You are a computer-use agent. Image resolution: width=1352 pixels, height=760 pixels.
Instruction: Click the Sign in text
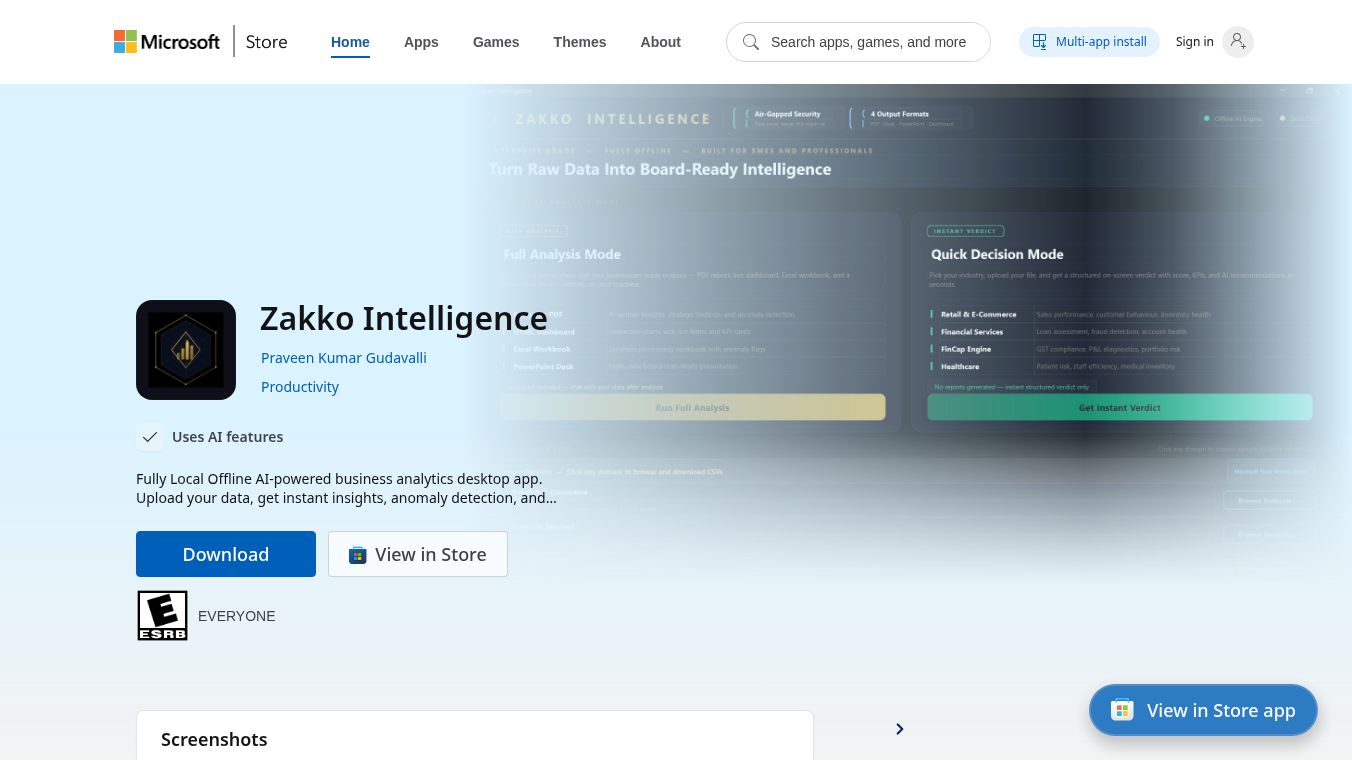pyautogui.click(x=1194, y=42)
